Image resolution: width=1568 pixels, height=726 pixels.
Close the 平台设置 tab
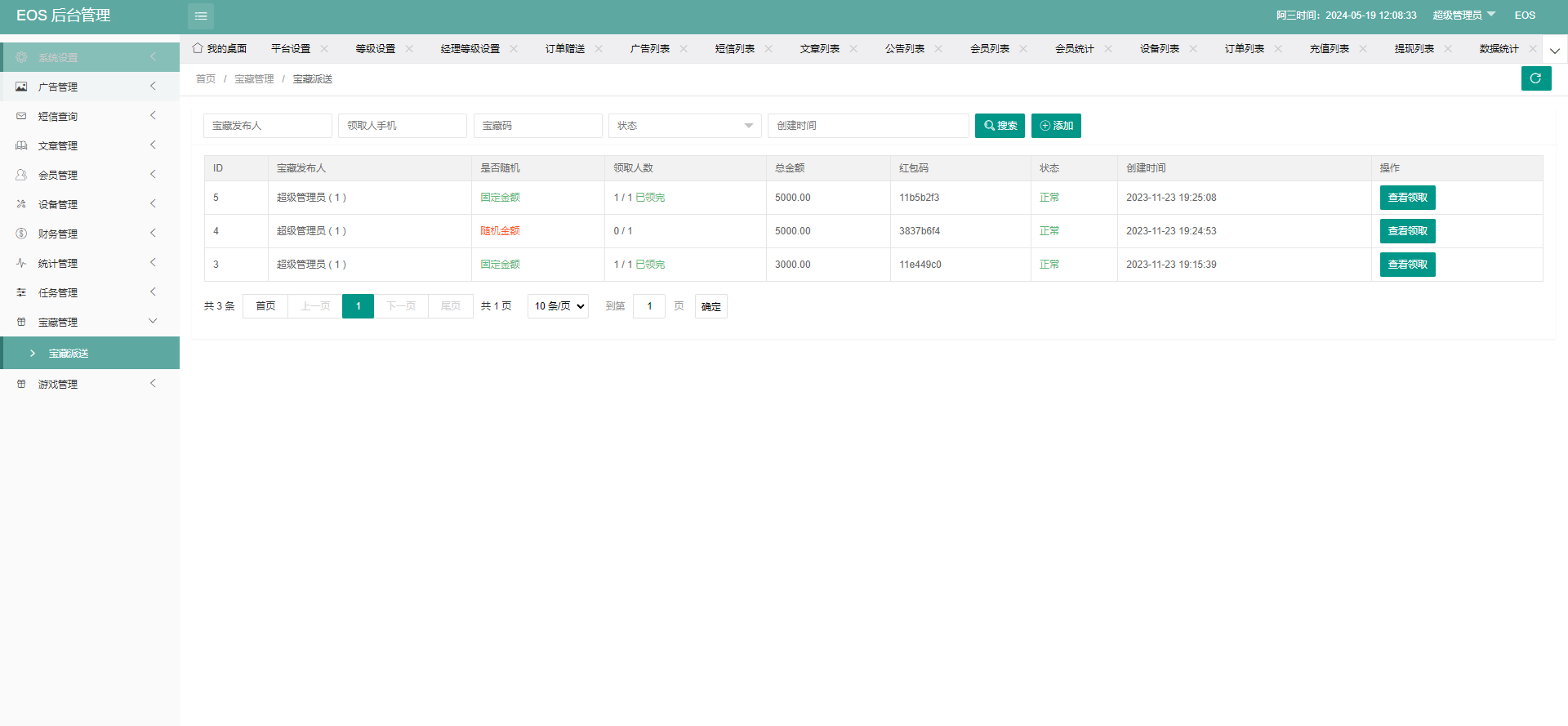click(x=324, y=49)
